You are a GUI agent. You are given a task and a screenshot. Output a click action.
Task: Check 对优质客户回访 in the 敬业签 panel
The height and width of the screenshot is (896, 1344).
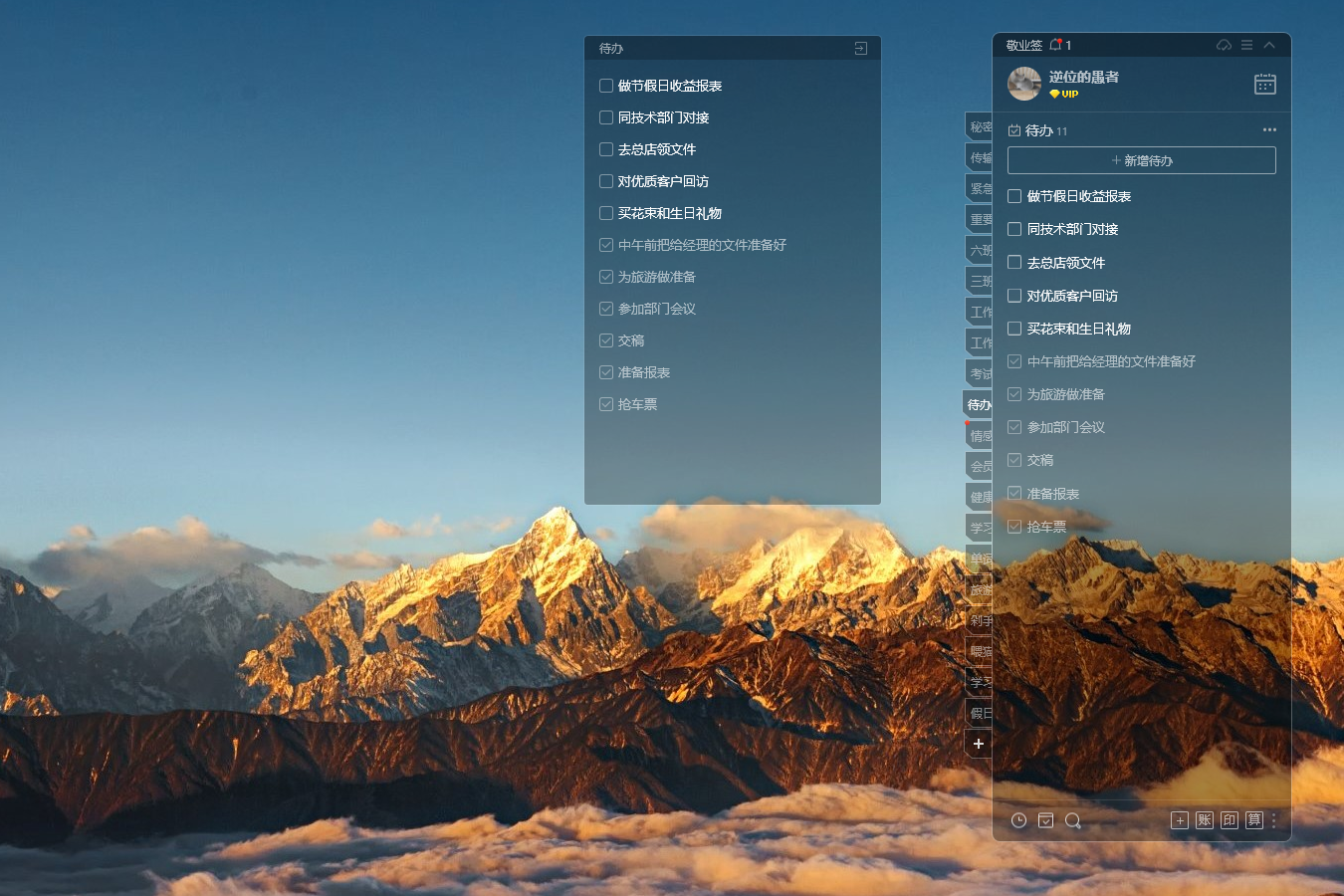click(1014, 296)
